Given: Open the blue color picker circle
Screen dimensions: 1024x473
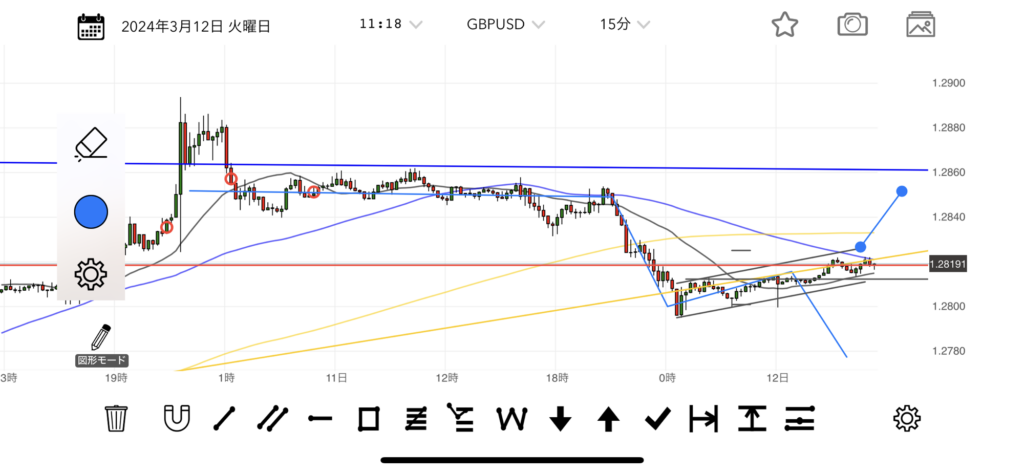Looking at the screenshot, I should pyautogui.click(x=91, y=210).
